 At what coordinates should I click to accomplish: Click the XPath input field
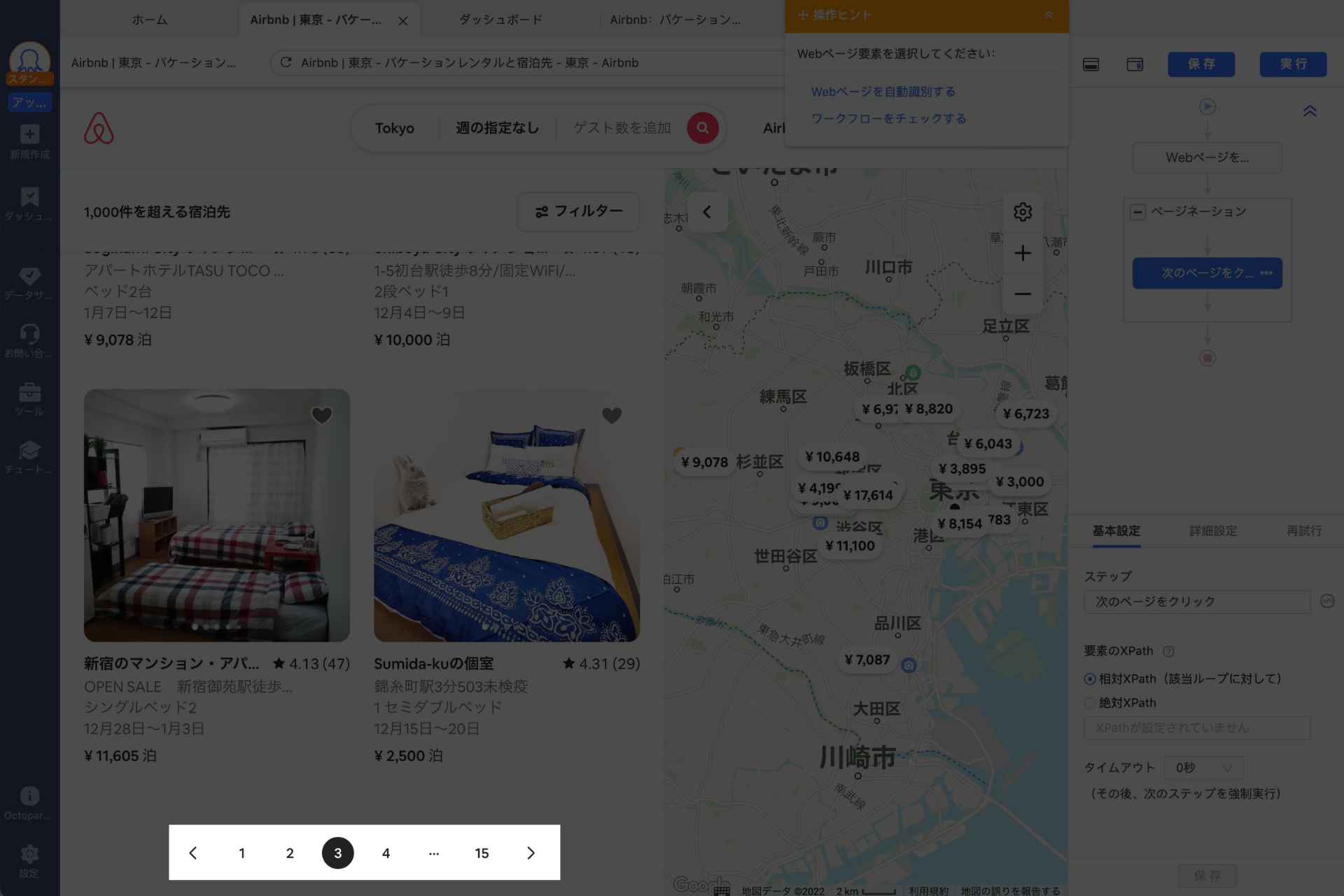(x=1197, y=728)
